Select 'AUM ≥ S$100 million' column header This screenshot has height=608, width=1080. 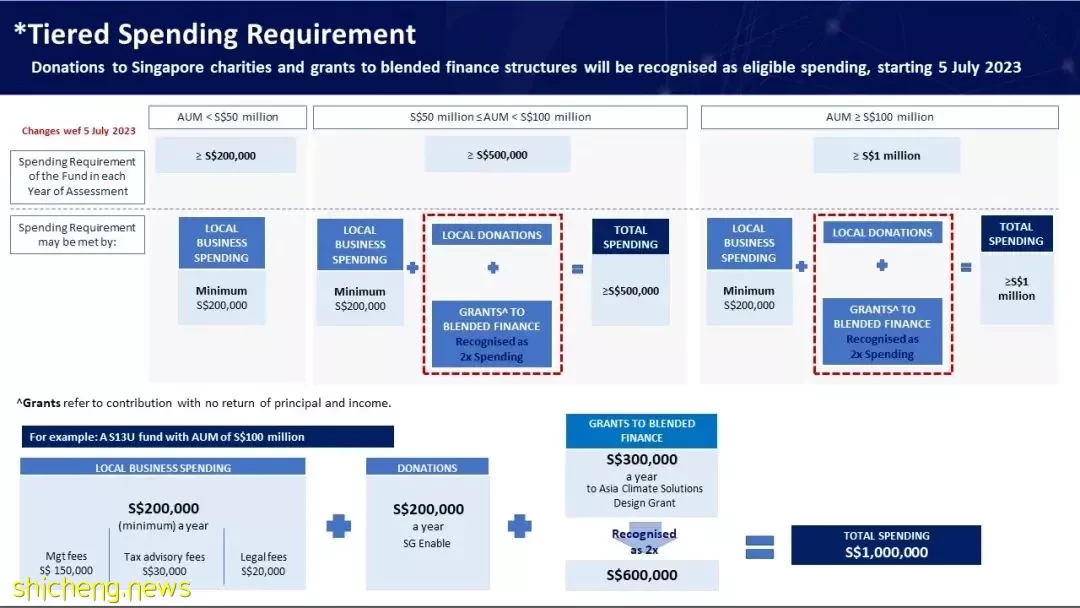880,117
